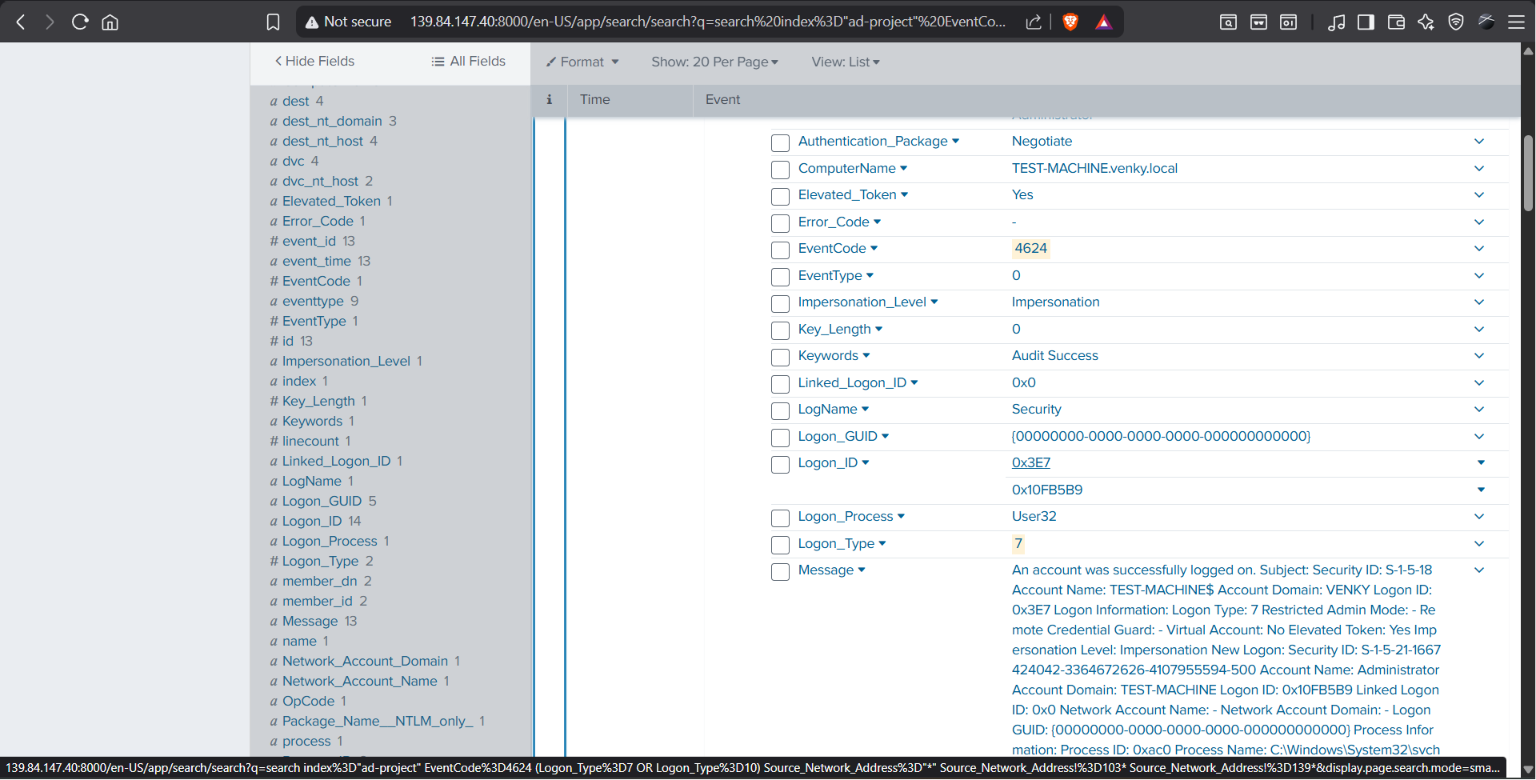Click the TEST-MACHINE.venky.local value
This screenshot has width=1536, height=780.
pyautogui.click(x=1095, y=168)
